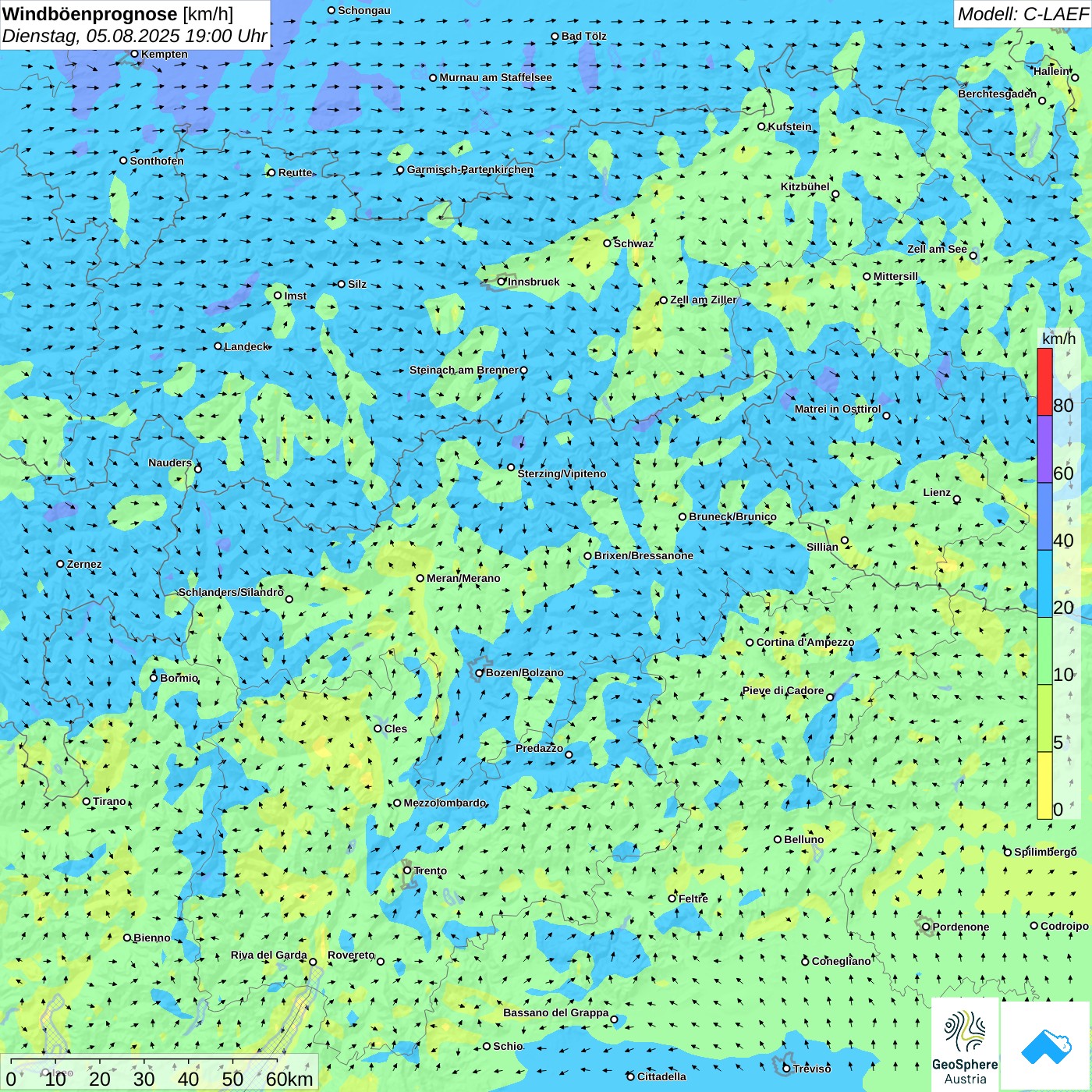1092x1092 pixels.
Task: Click the Berchtesgaden label
Action: [998, 94]
